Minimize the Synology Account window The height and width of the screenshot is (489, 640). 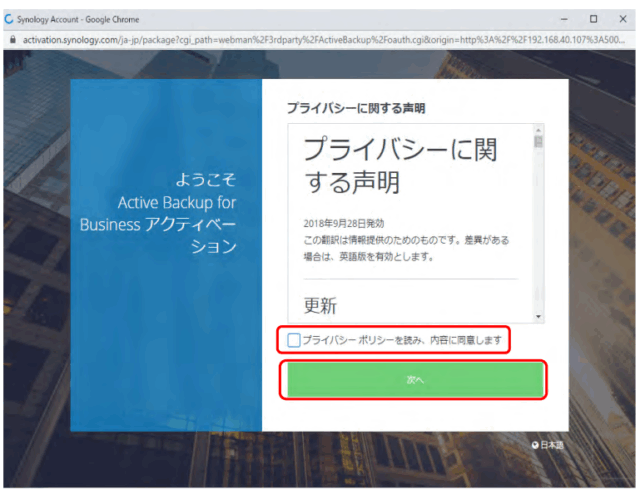coord(564,19)
